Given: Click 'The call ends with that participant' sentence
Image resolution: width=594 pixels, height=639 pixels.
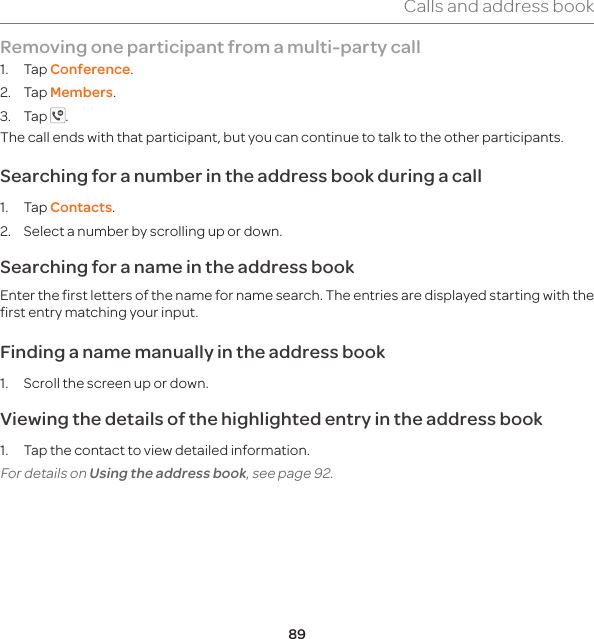Looking at the screenshot, I should tap(282, 138).
